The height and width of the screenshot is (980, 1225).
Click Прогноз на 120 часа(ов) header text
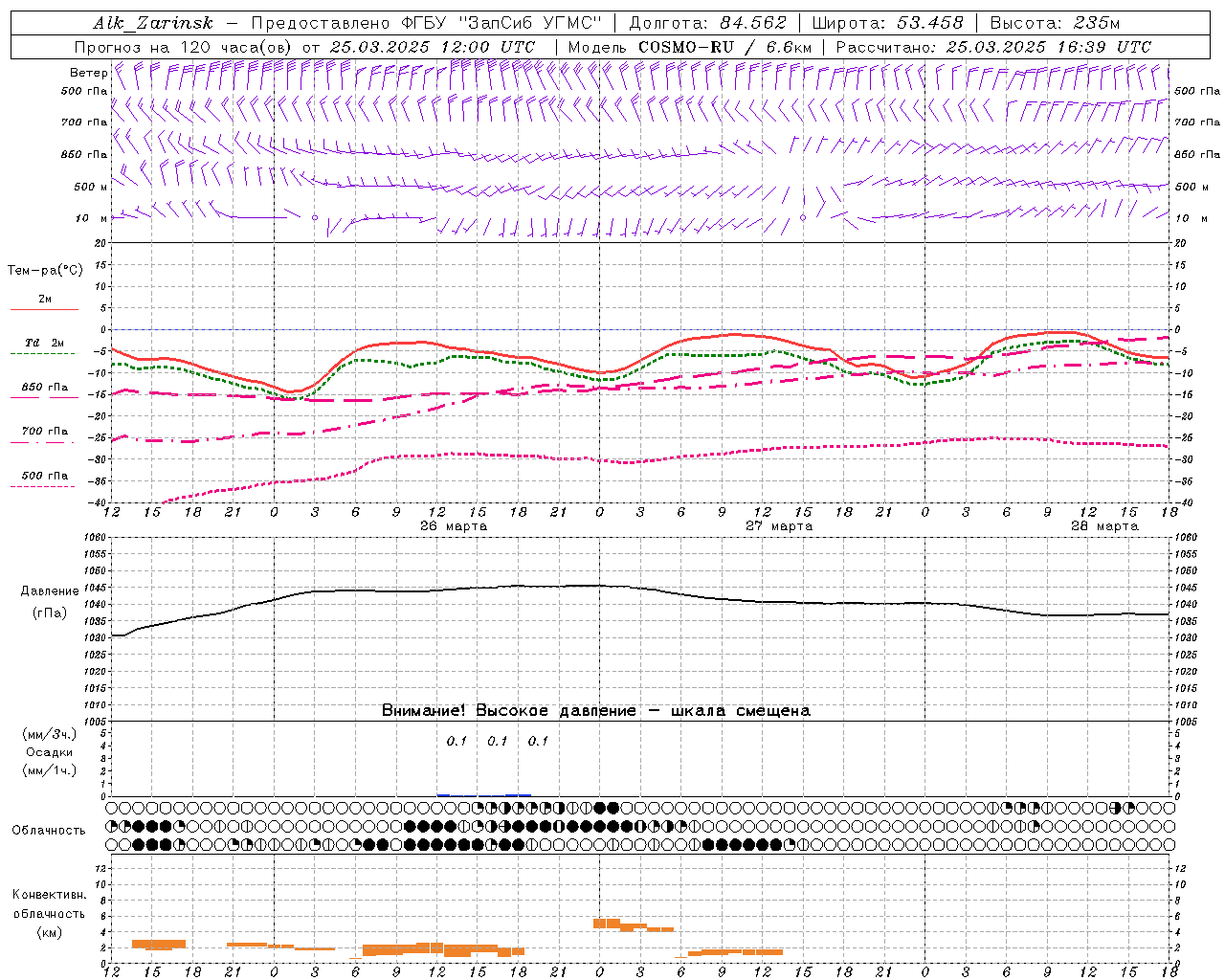(x=305, y=47)
